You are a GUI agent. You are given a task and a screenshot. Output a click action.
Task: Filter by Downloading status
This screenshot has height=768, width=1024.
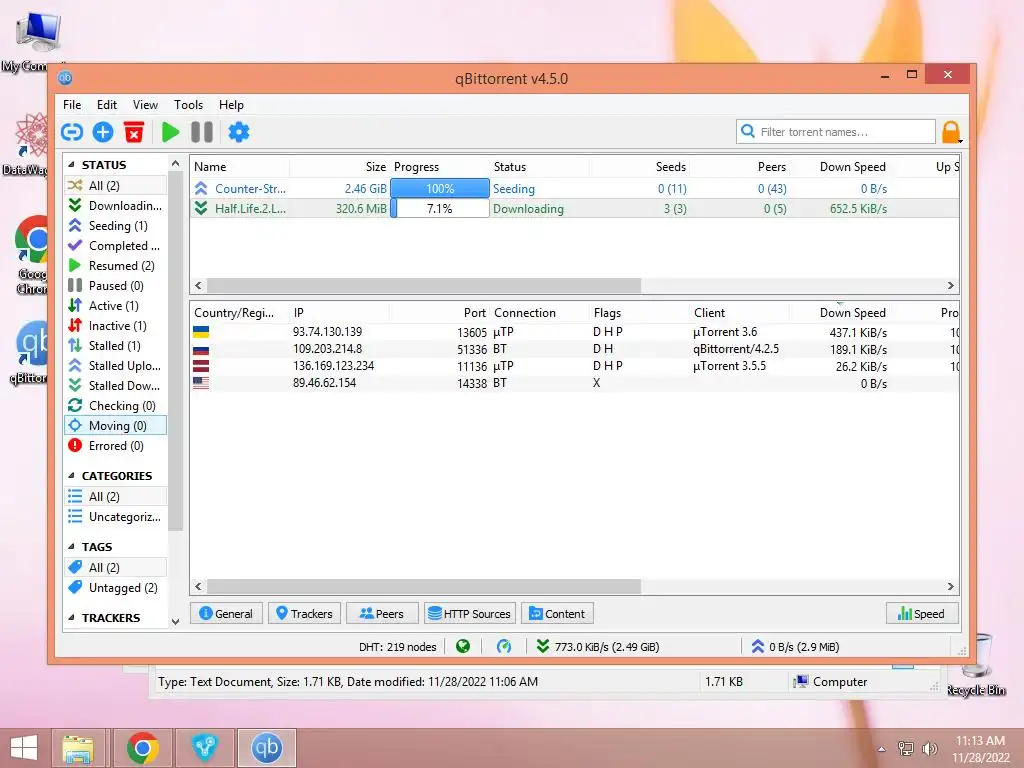(116, 206)
